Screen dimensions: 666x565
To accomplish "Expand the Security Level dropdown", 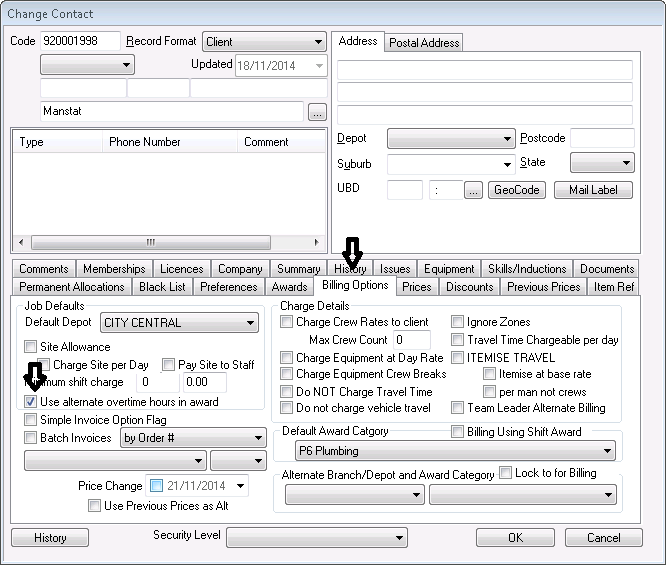I will click(399, 538).
